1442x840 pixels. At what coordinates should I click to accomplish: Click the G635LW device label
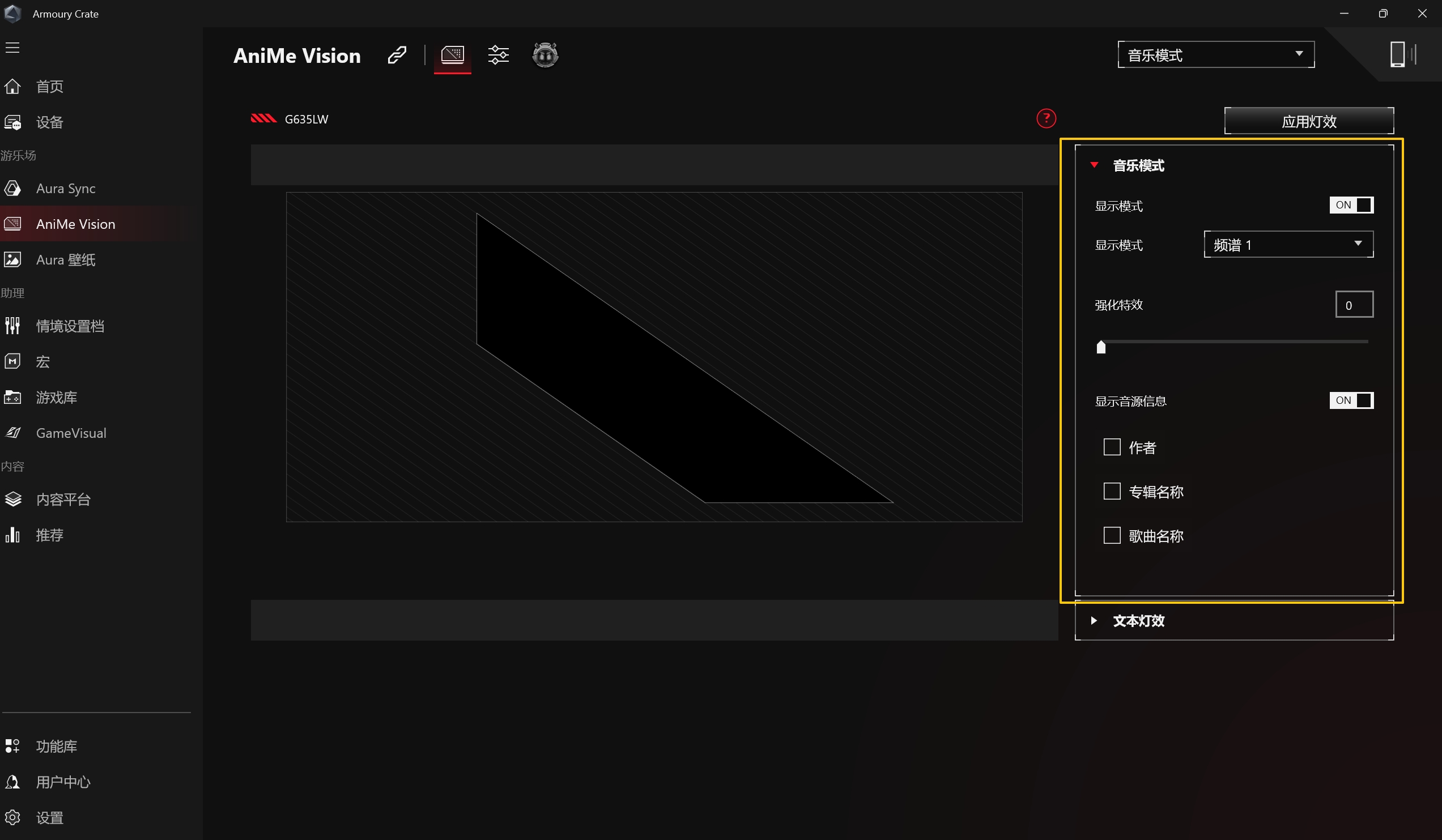point(307,119)
